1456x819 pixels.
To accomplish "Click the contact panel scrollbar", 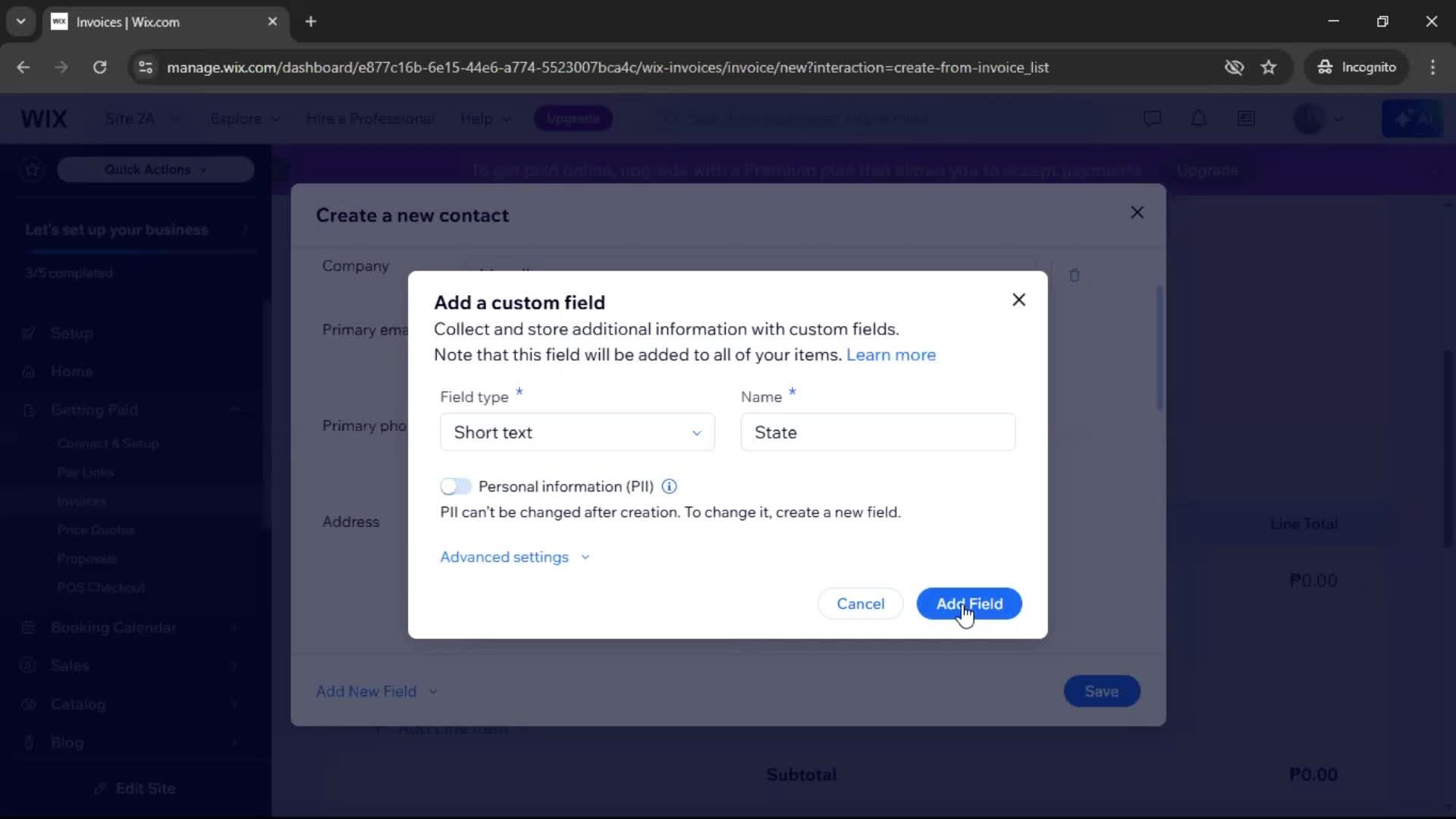I will point(1159,348).
